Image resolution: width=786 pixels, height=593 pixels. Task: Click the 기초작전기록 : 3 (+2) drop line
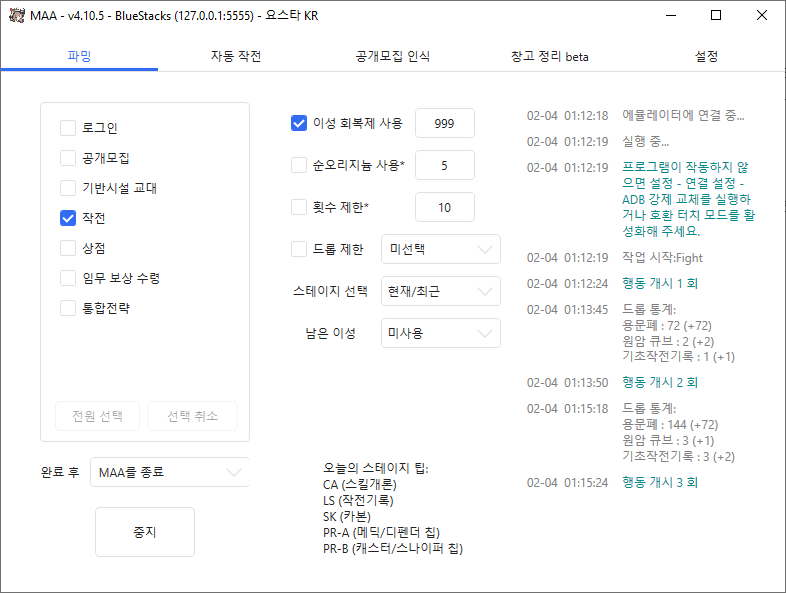point(678,457)
